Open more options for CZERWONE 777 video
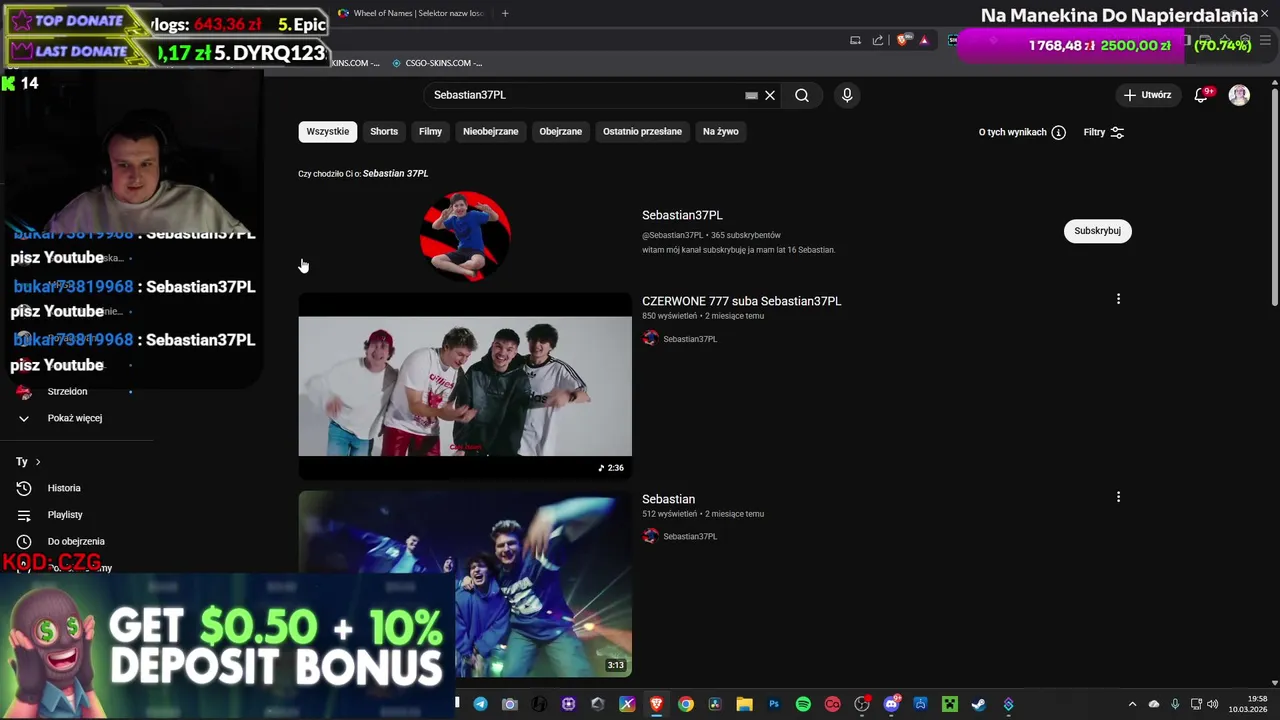Viewport: 1280px width, 720px height. (1118, 299)
